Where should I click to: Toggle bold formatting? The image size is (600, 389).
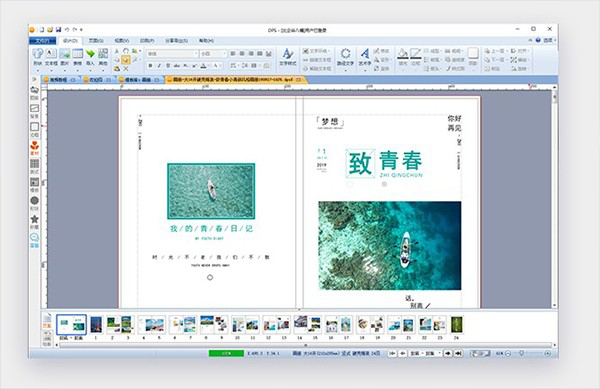click(x=150, y=66)
